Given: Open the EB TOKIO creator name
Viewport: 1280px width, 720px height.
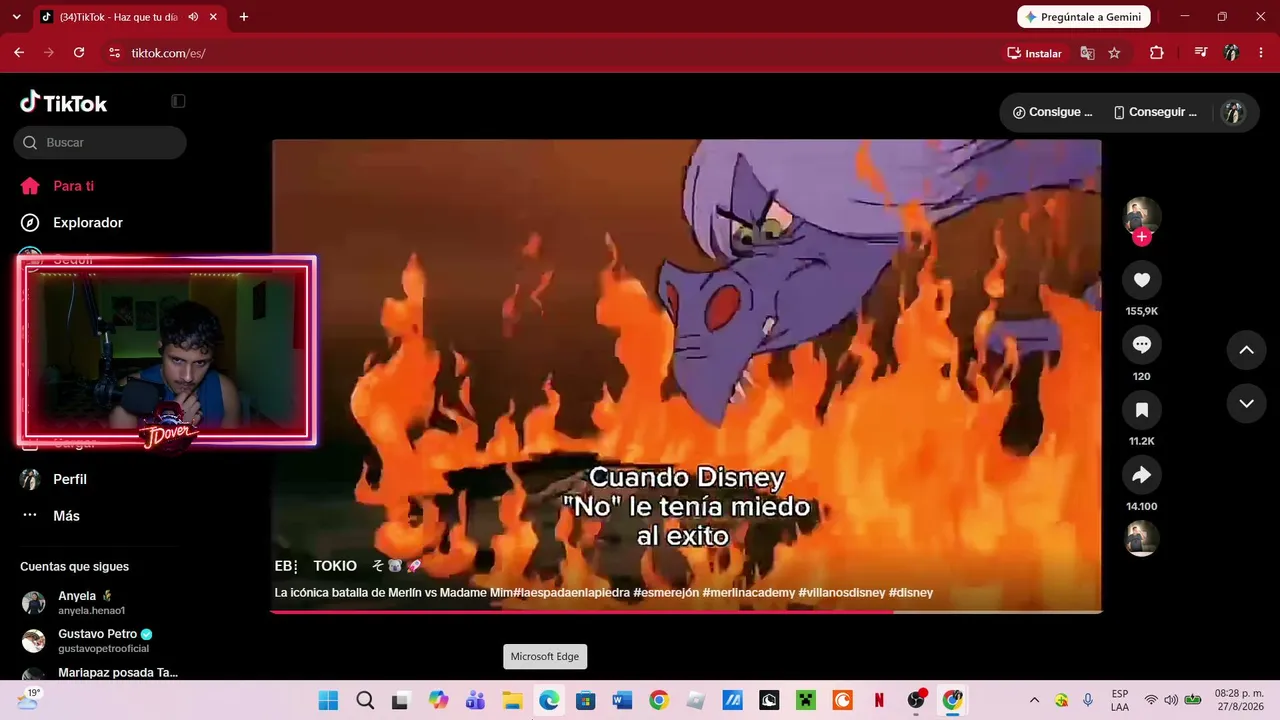Looking at the screenshot, I should tap(348, 566).
